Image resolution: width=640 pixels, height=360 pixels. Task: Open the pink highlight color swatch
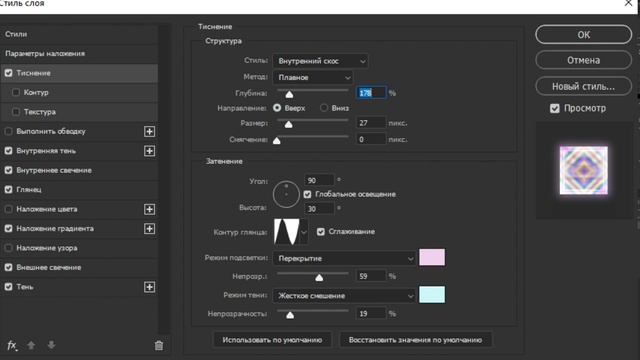(x=432, y=258)
